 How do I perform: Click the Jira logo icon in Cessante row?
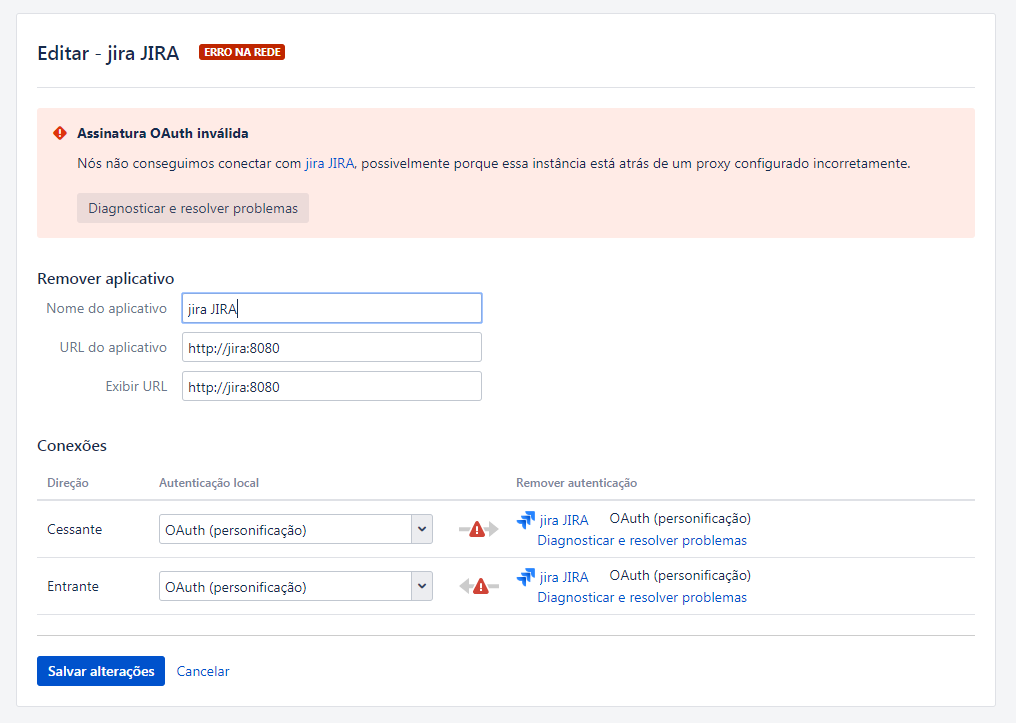coord(525,520)
